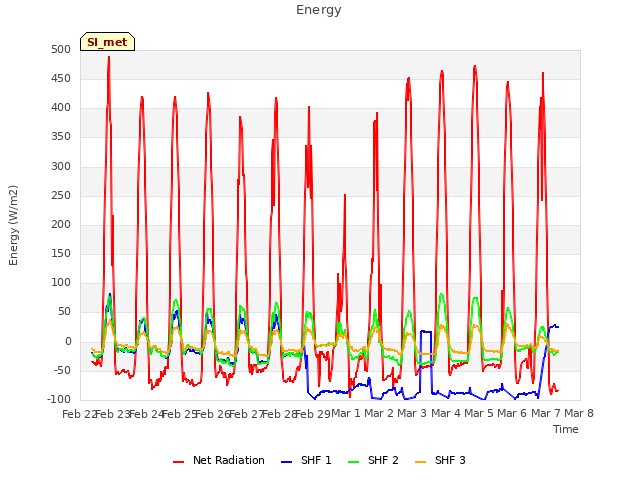Click the orange SHF 3 legend swatch
The image size is (640, 480).
pyautogui.click(x=420, y=462)
